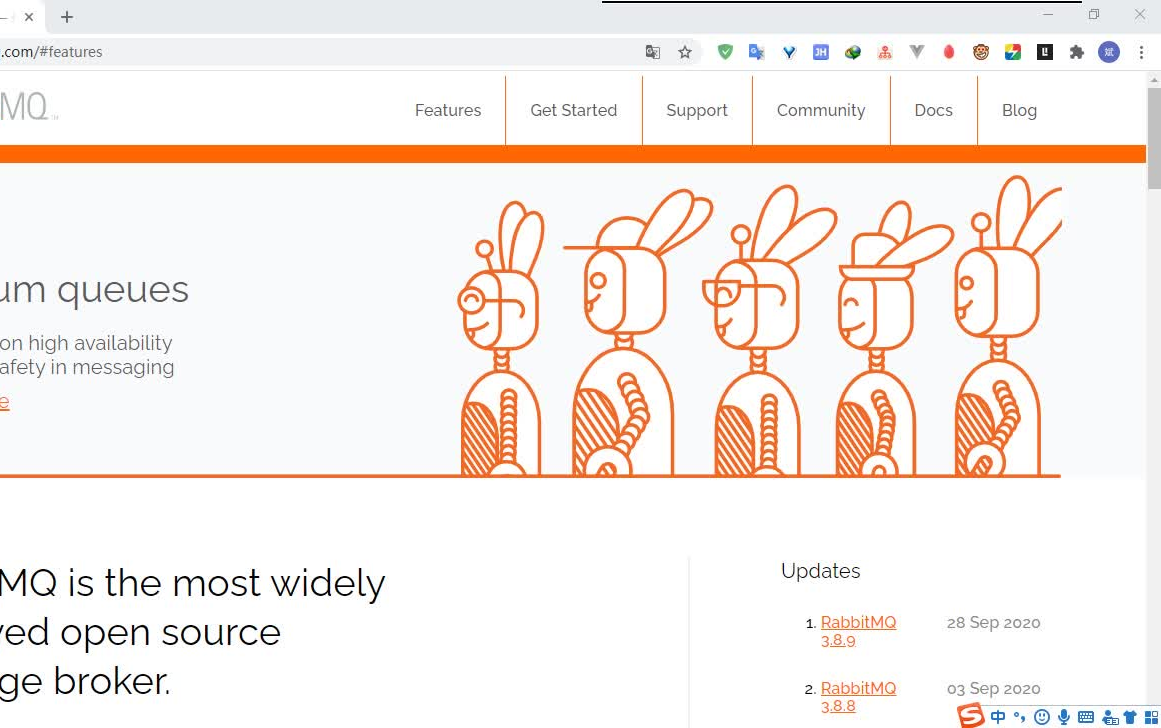The width and height of the screenshot is (1161, 728).
Task: Click the 'Updates' heading
Action: [820, 571]
